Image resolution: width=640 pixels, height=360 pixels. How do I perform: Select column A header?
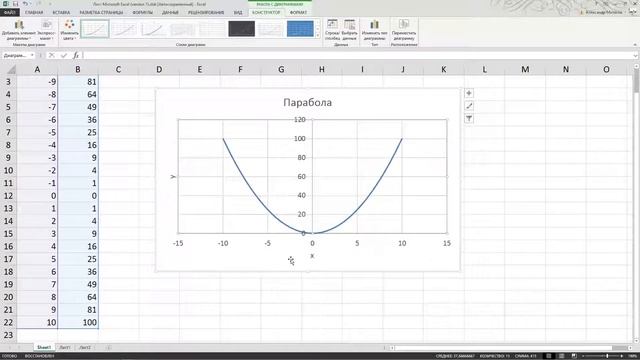coord(37,69)
